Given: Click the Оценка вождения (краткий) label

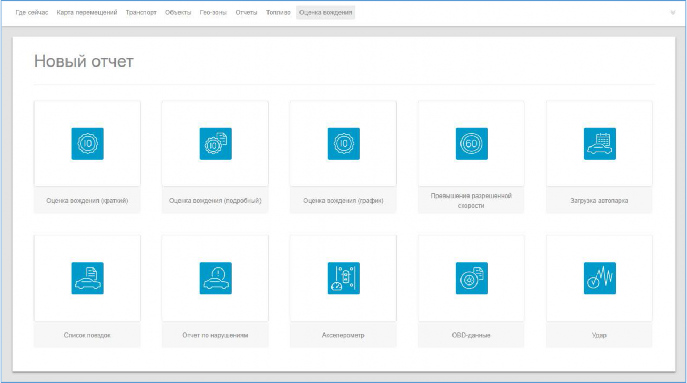Looking at the screenshot, I should coord(87,201).
